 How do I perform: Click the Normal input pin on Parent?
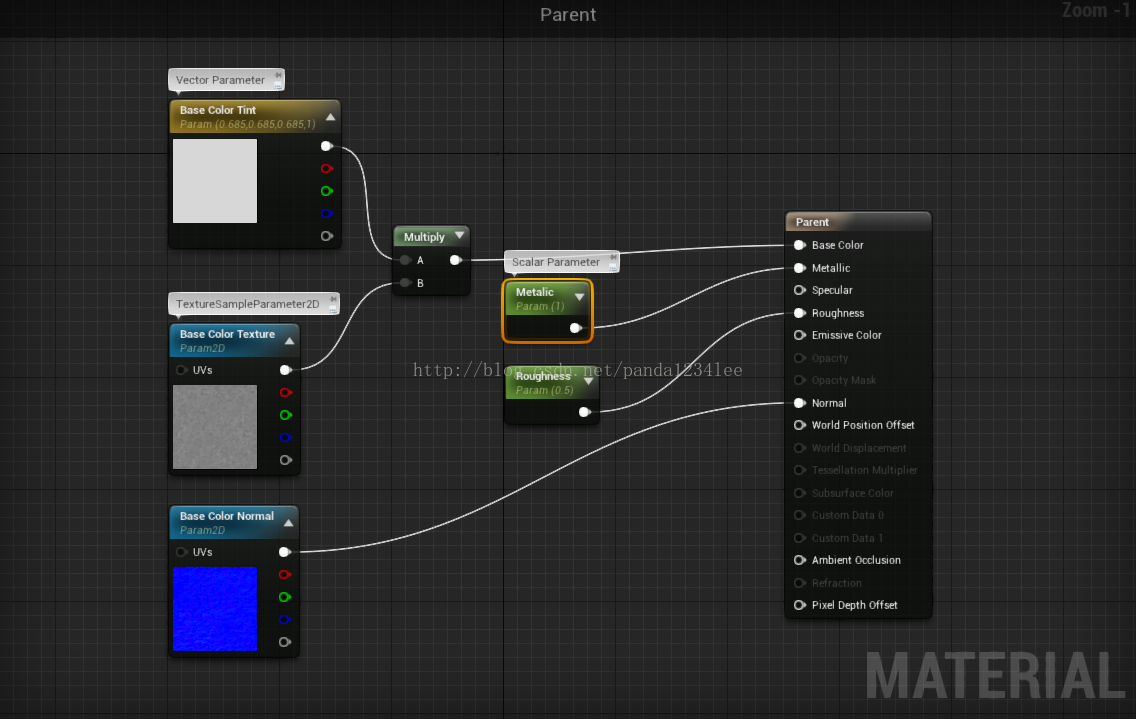point(800,403)
